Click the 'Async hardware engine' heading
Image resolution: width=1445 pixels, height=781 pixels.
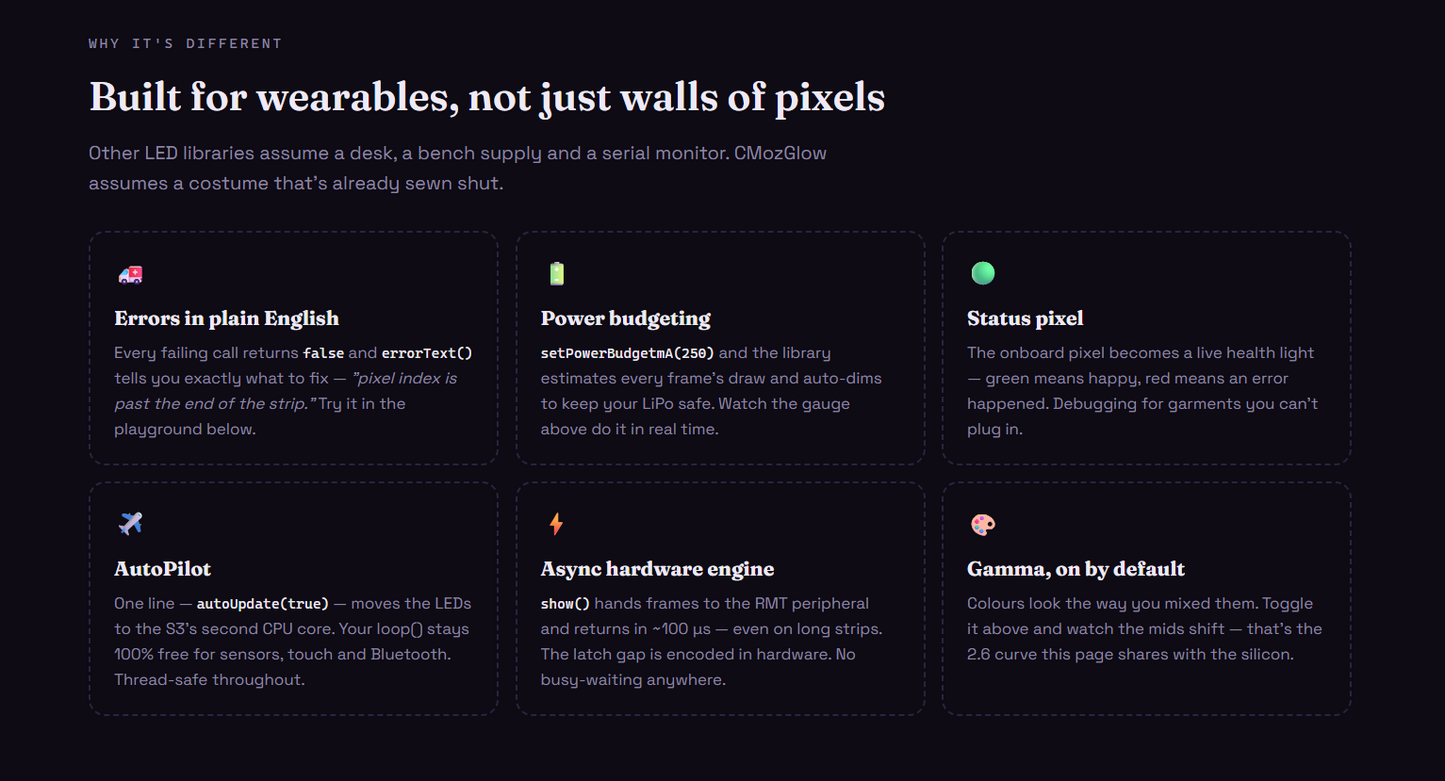657,569
